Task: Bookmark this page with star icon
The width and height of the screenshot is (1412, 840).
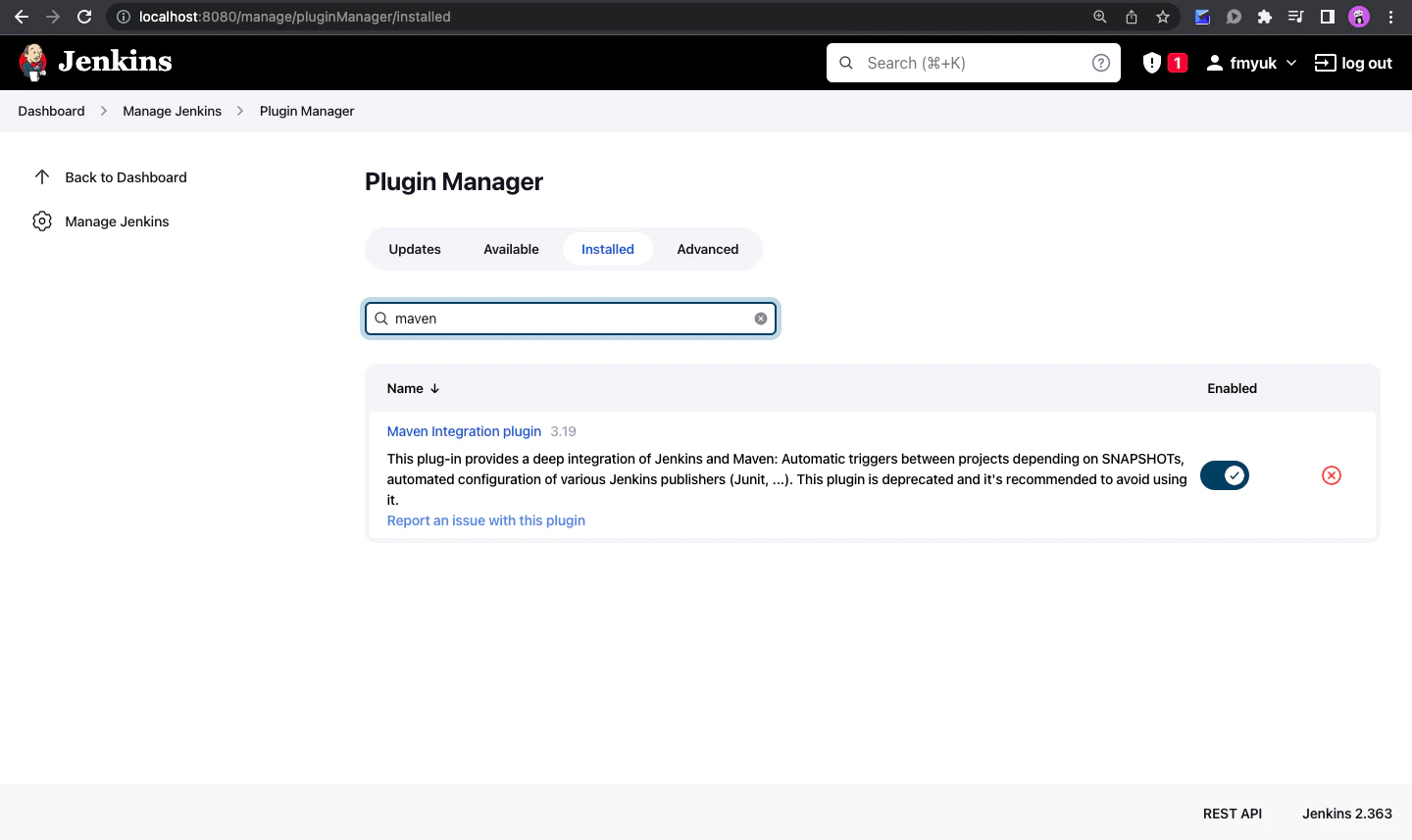Action: (1163, 17)
